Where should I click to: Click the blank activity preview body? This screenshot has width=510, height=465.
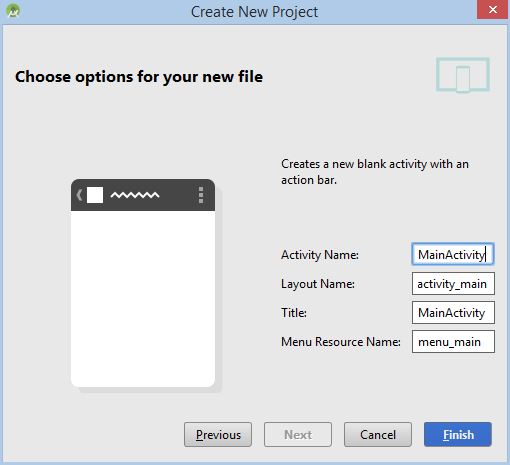143,299
